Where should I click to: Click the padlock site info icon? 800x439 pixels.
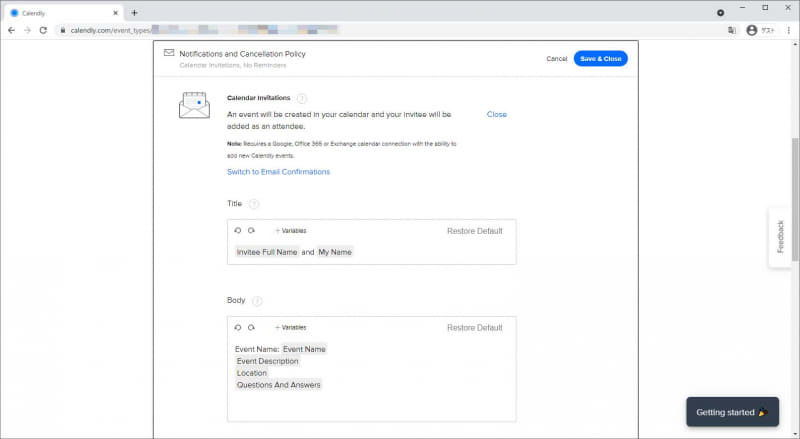[x=62, y=30]
